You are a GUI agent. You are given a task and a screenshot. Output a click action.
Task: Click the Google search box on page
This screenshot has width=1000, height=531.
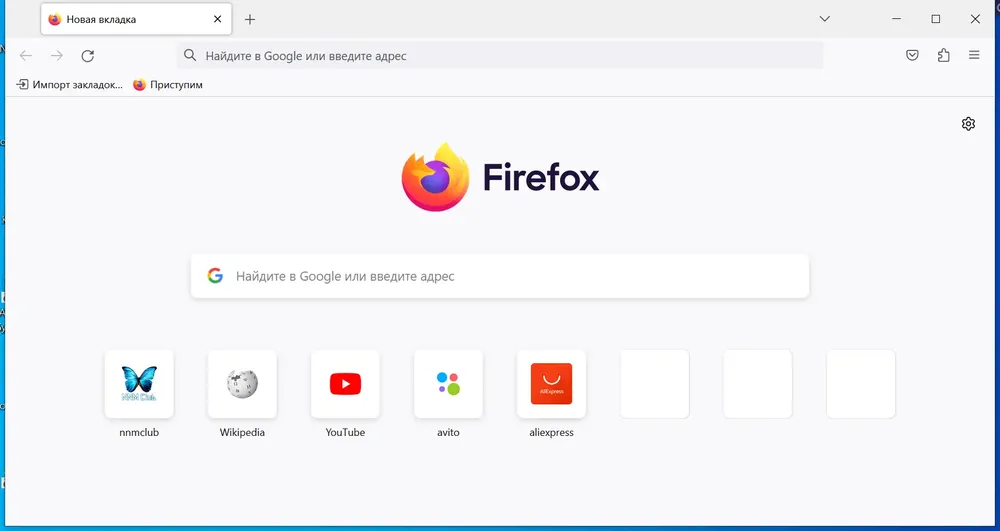pos(500,276)
